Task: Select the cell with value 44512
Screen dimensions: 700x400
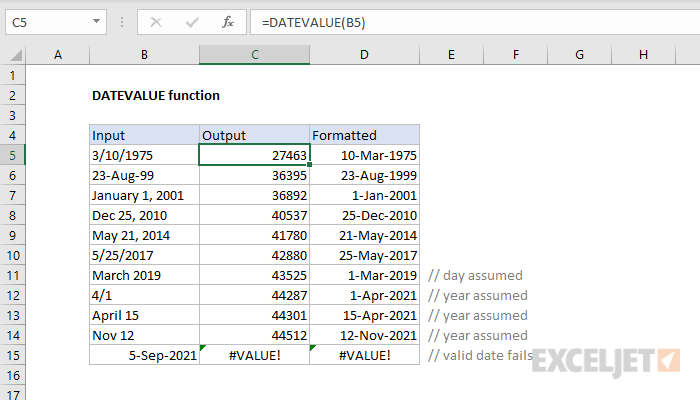Action: pyautogui.click(x=254, y=335)
